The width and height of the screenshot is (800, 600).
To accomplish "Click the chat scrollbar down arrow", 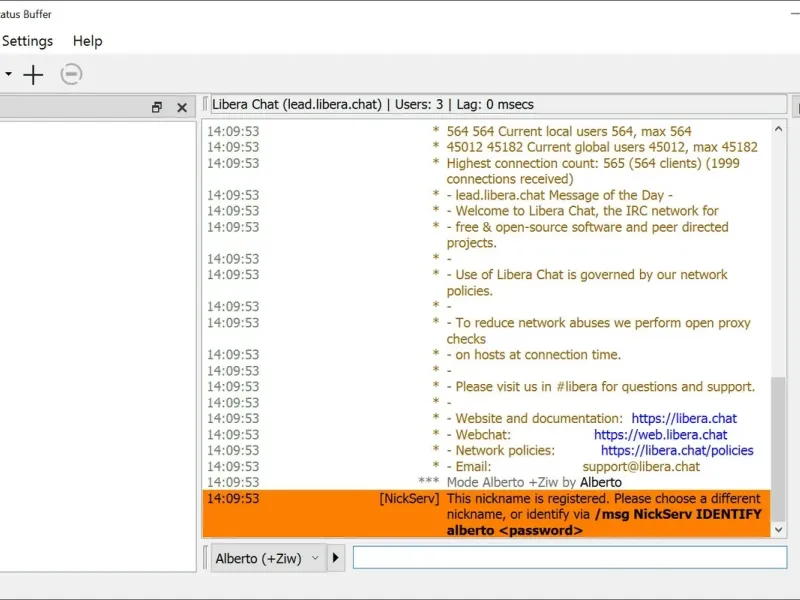I will (778, 530).
